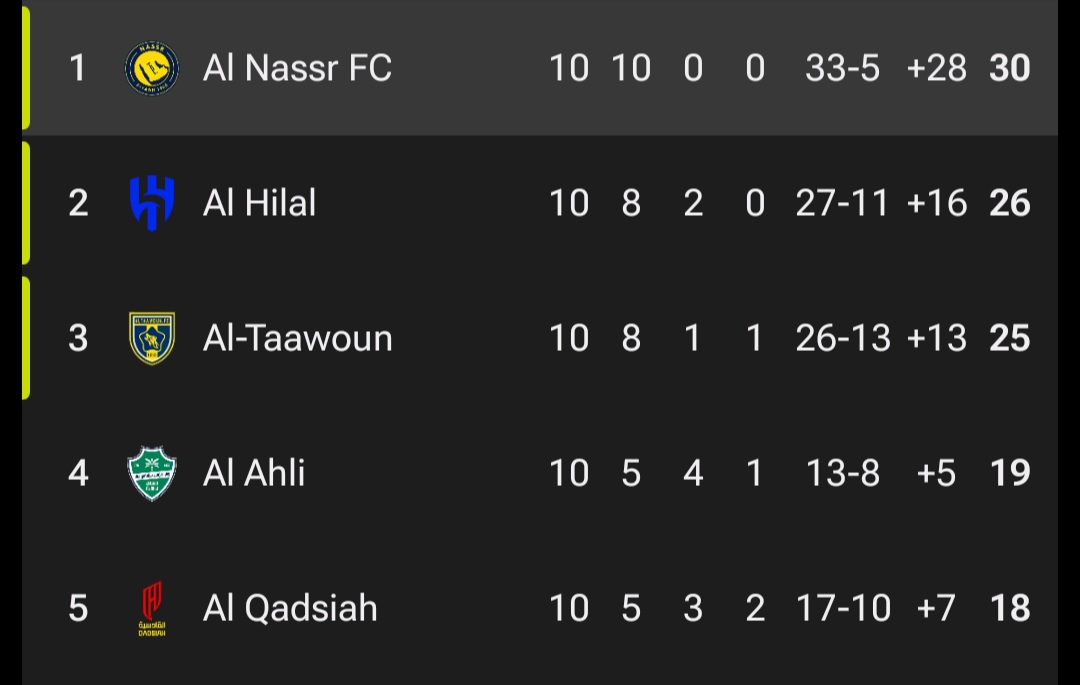Go to Al Ahli team name
Image resolution: width=1080 pixels, height=685 pixels.
coord(254,473)
